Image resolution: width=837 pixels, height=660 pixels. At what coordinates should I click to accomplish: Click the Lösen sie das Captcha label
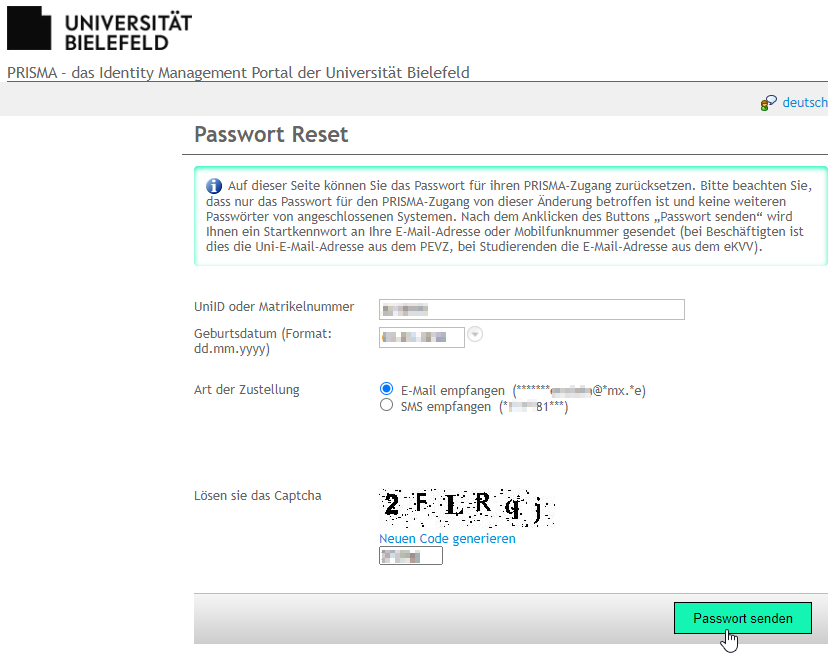point(258,496)
